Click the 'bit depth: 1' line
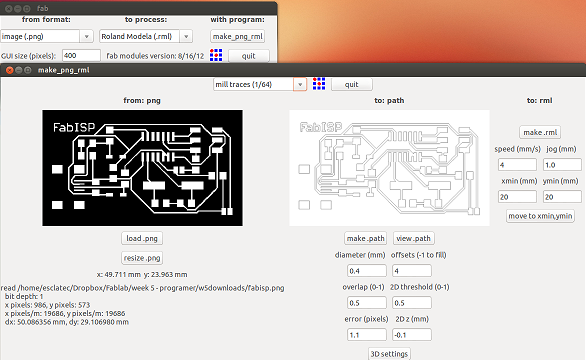Viewport: 586px width, 360px height. coord(24,296)
